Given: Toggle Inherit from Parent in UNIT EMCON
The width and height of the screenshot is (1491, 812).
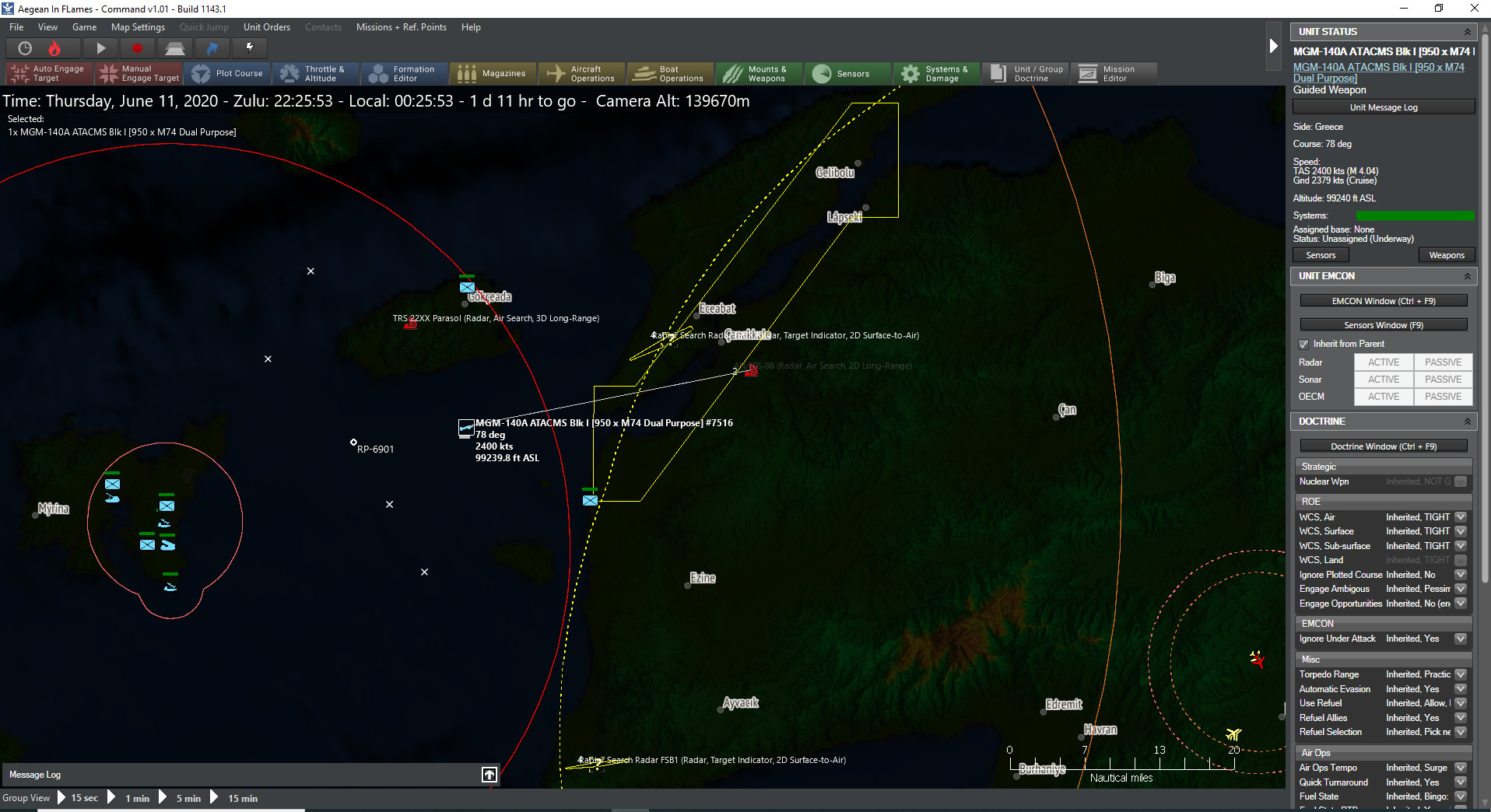Looking at the screenshot, I should point(1304,343).
